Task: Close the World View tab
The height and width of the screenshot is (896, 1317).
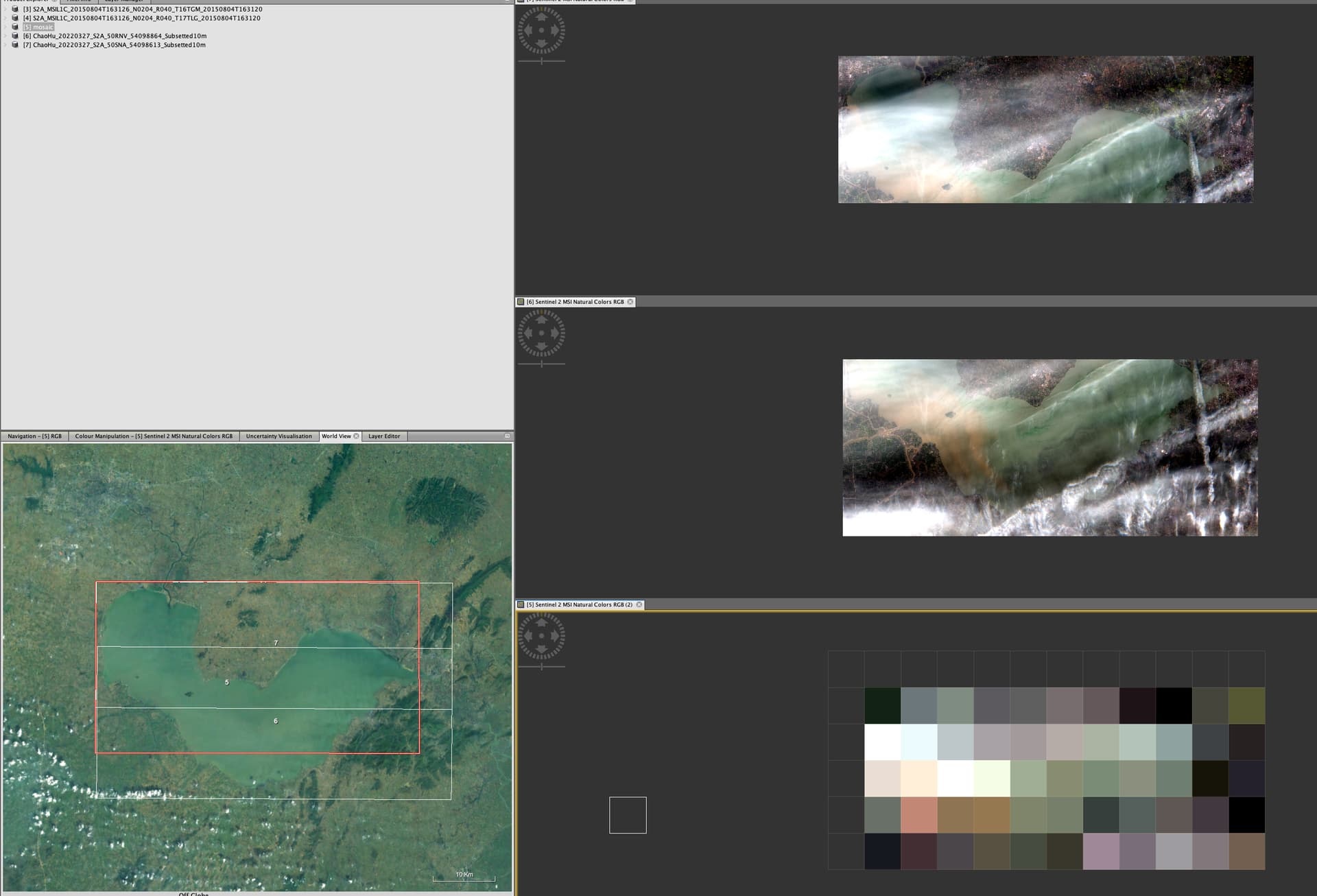Action: pos(356,436)
